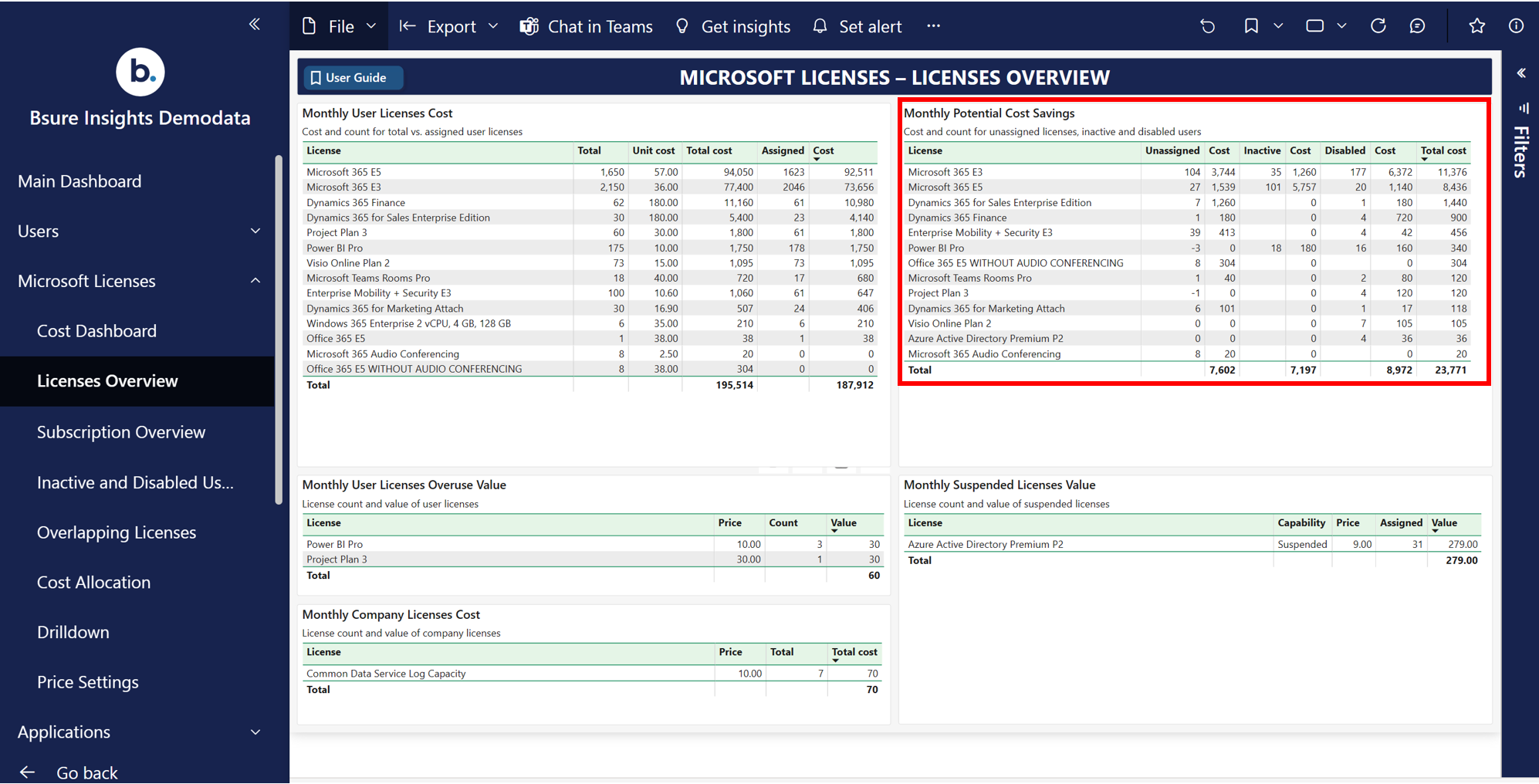Open the Export menu

[x=449, y=26]
